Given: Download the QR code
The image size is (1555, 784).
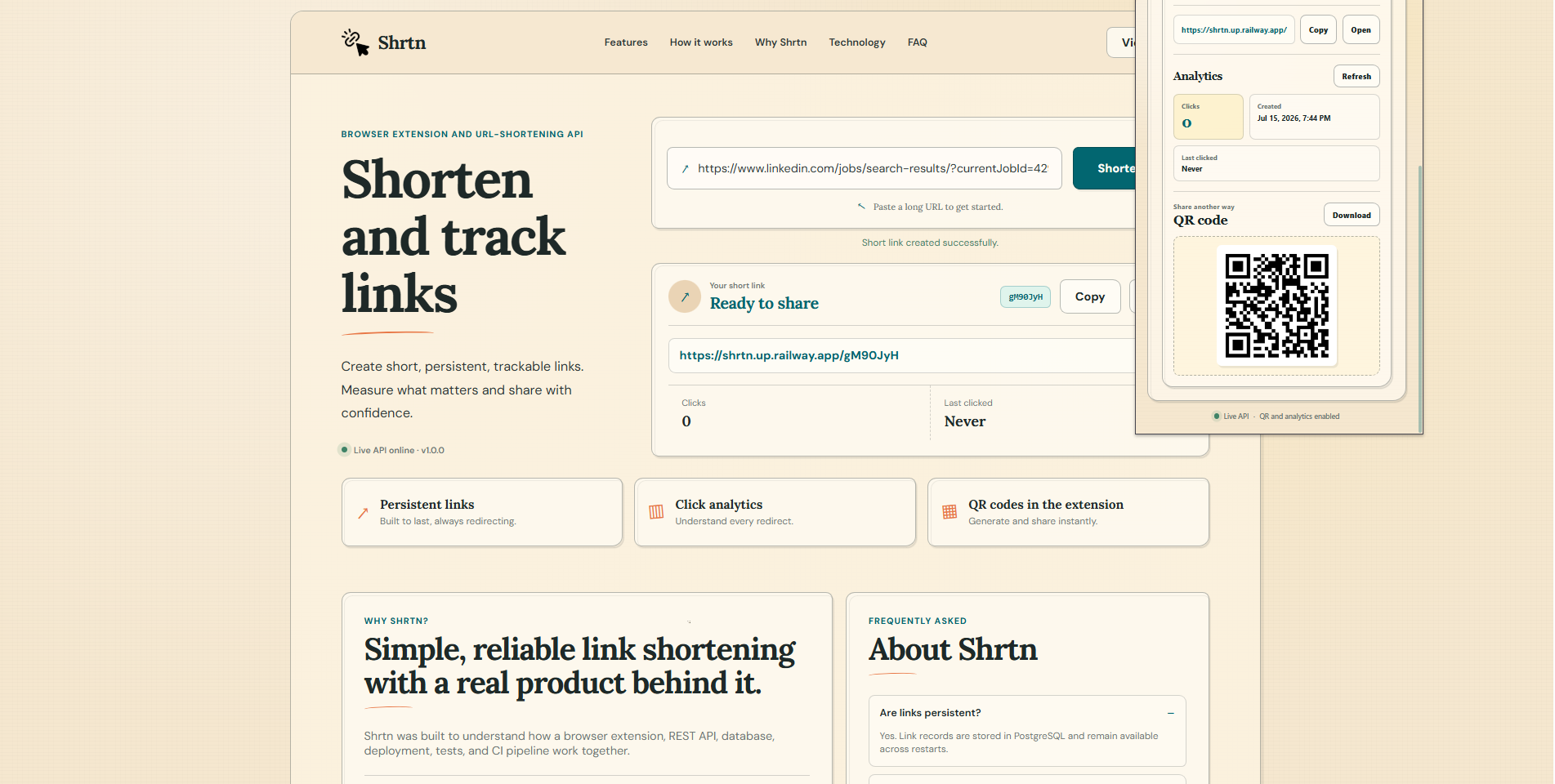Looking at the screenshot, I should (x=1352, y=215).
